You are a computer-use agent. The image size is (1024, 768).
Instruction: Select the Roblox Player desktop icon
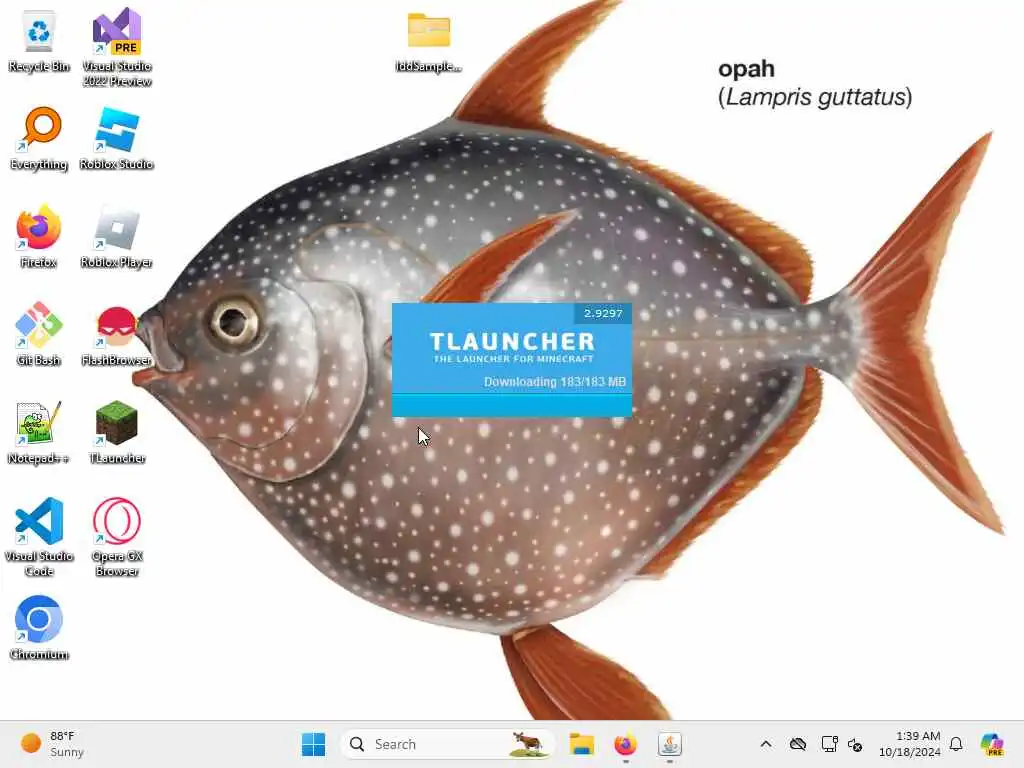click(x=117, y=237)
